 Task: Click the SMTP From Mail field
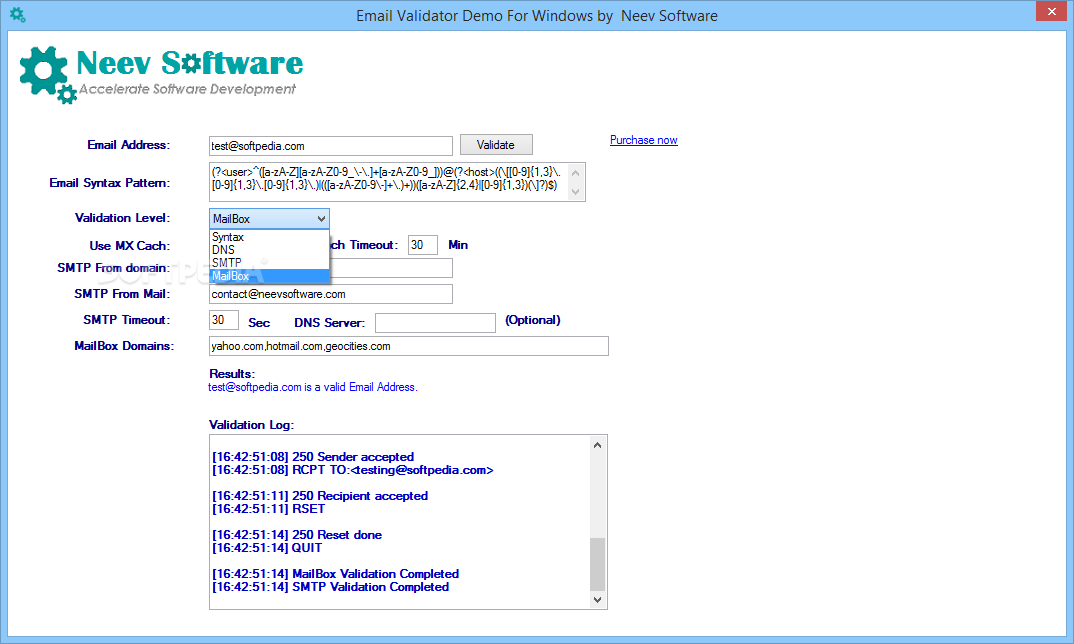pos(331,294)
